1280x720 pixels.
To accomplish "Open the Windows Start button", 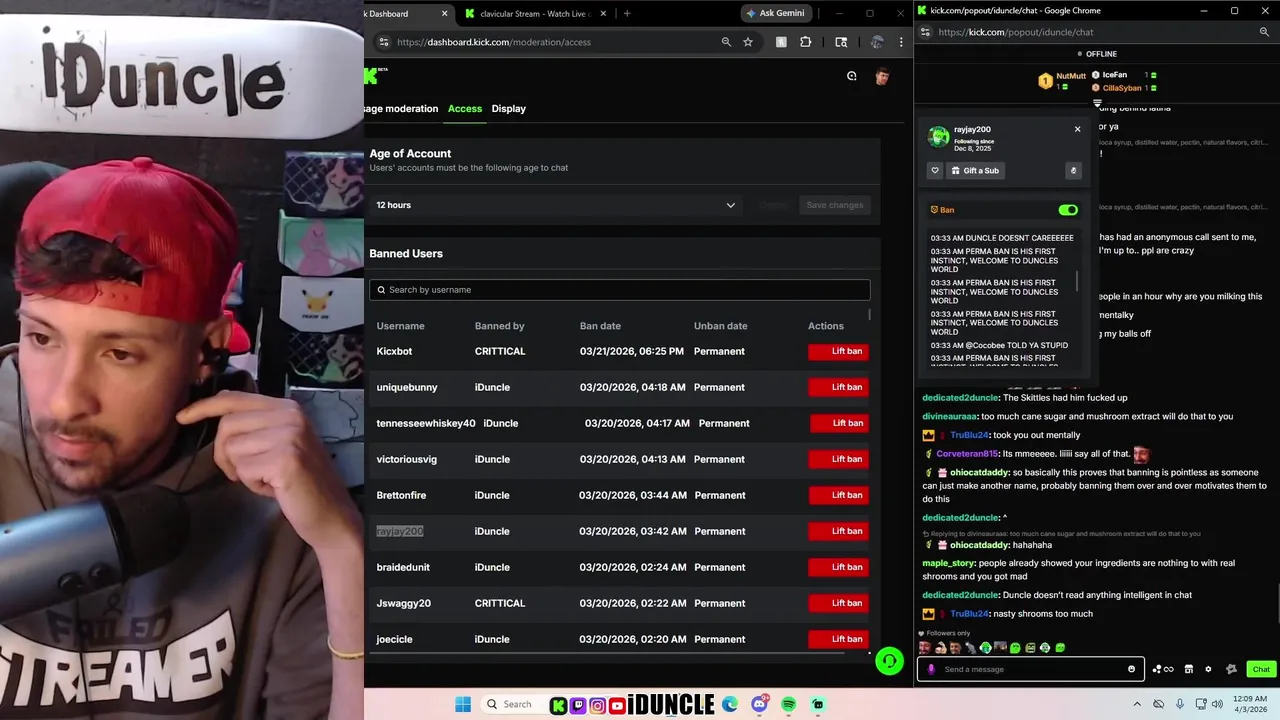I will (463, 704).
